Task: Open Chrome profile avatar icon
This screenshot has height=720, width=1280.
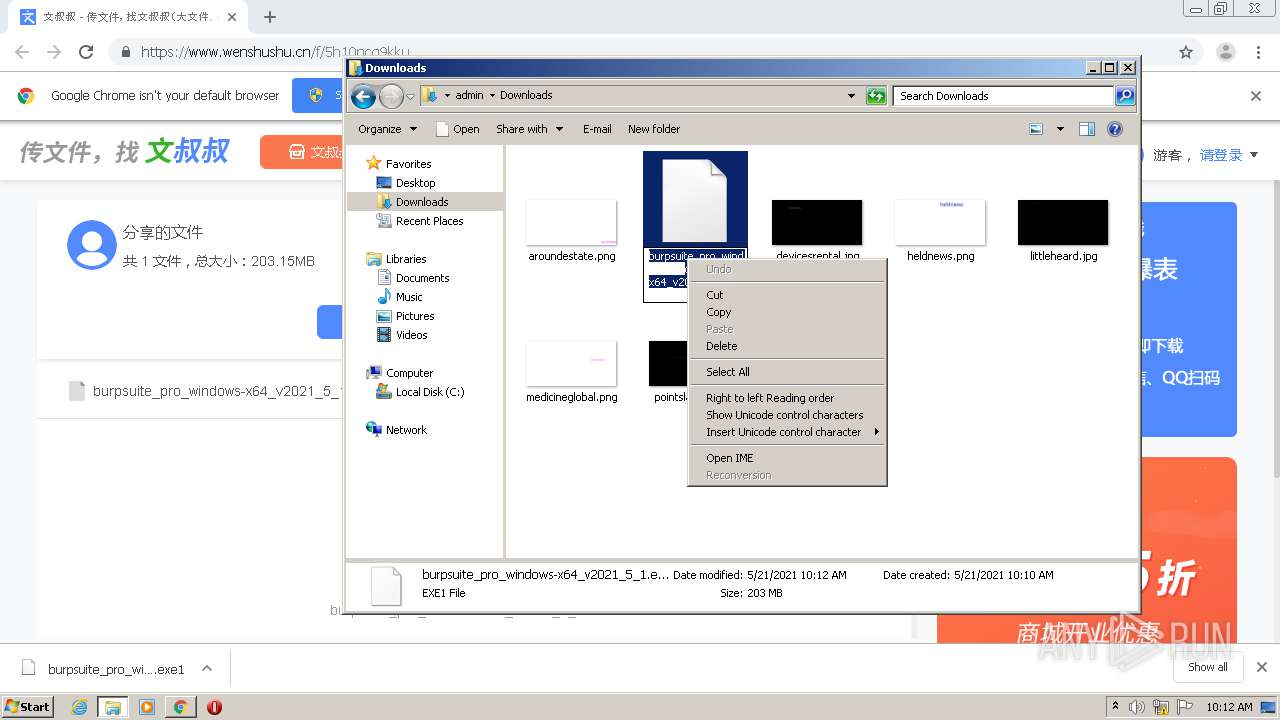Action: point(1226,52)
